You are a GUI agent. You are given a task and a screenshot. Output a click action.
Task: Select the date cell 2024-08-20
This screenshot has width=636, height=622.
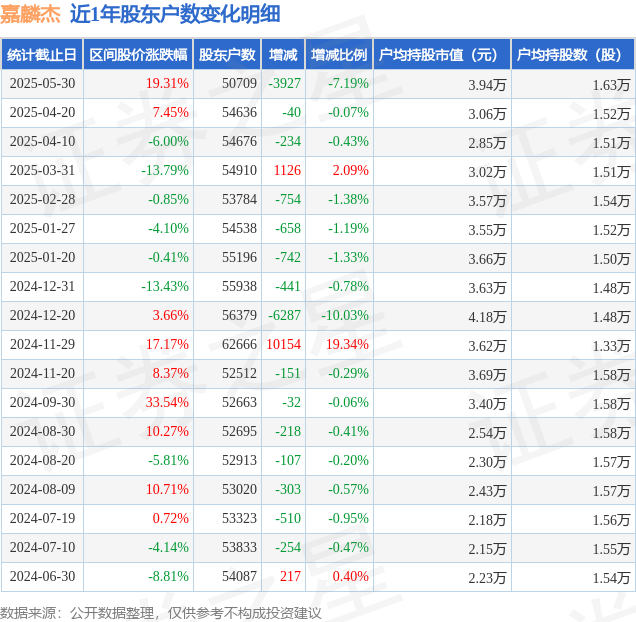(43, 461)
